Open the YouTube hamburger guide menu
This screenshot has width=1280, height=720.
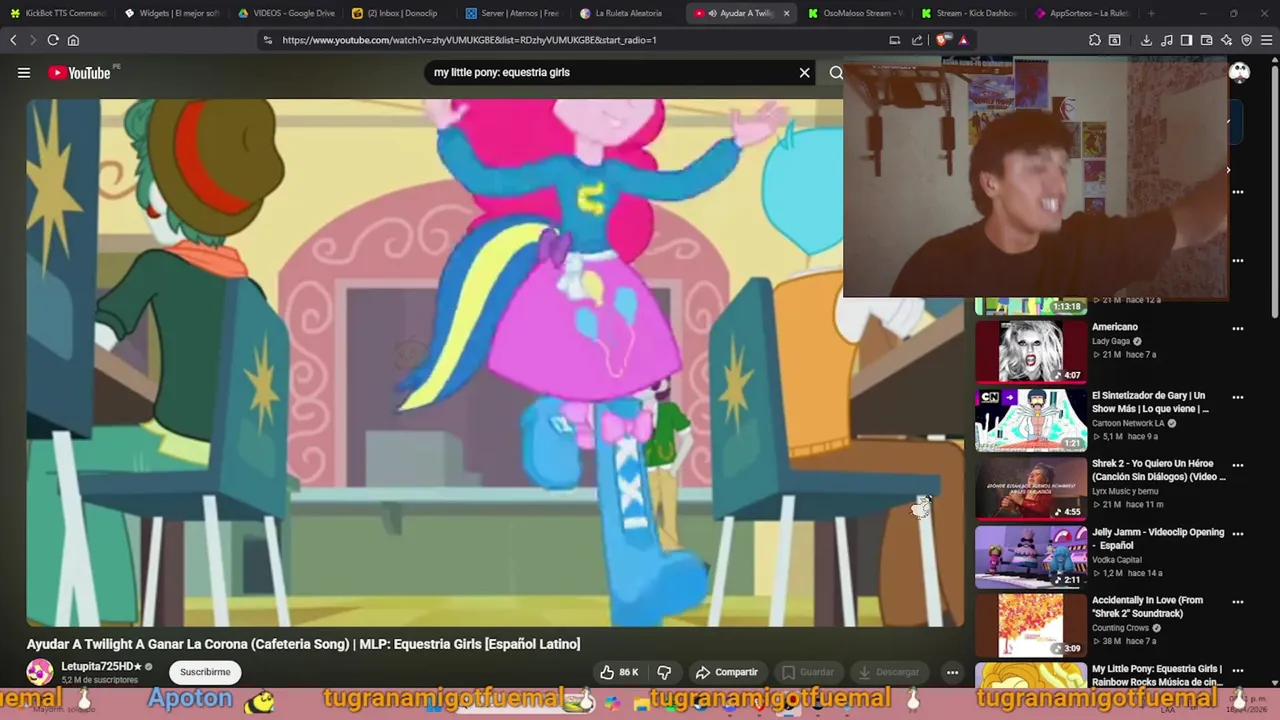click(24, 72)
